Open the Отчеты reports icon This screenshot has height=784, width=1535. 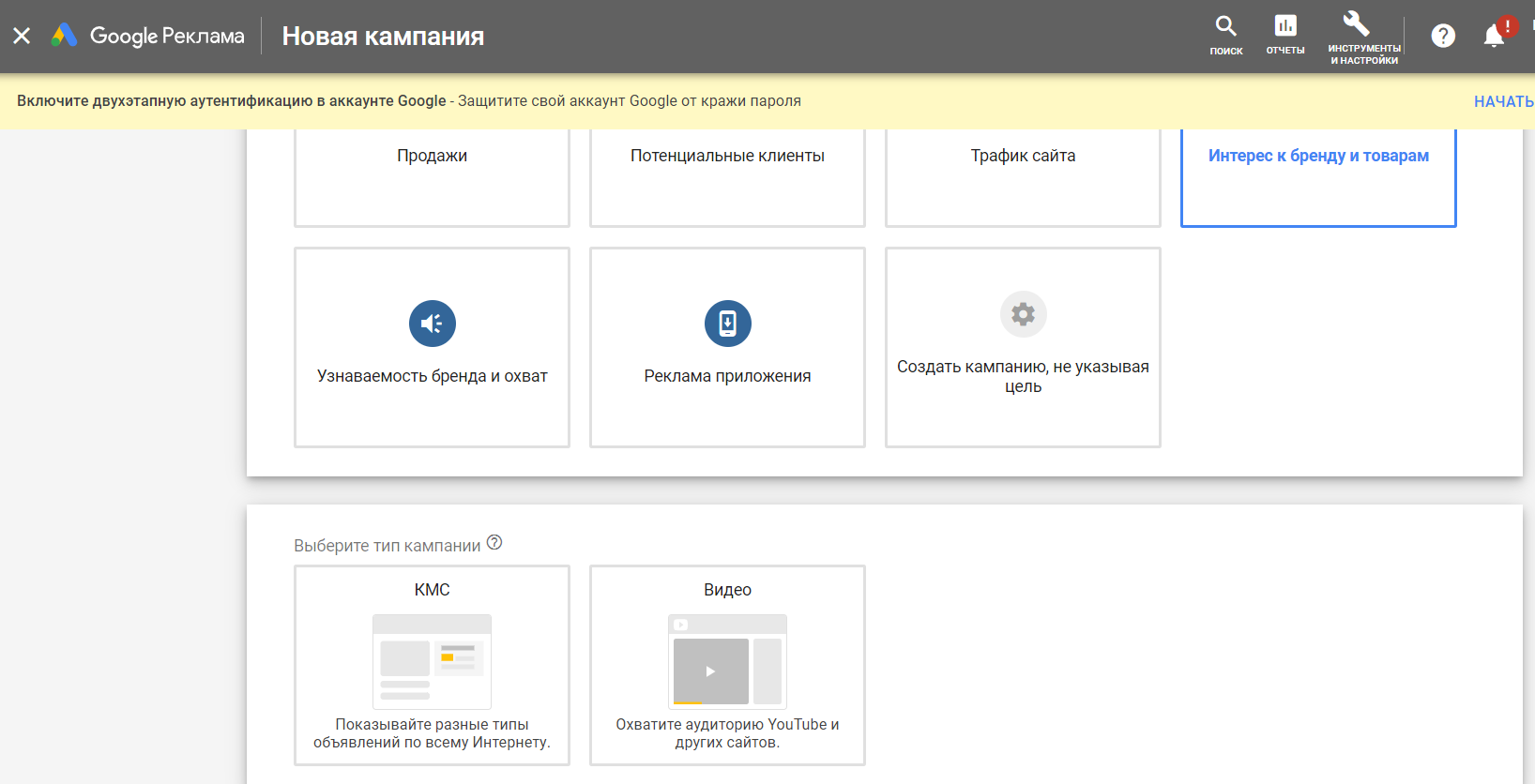pos(1284,26)
